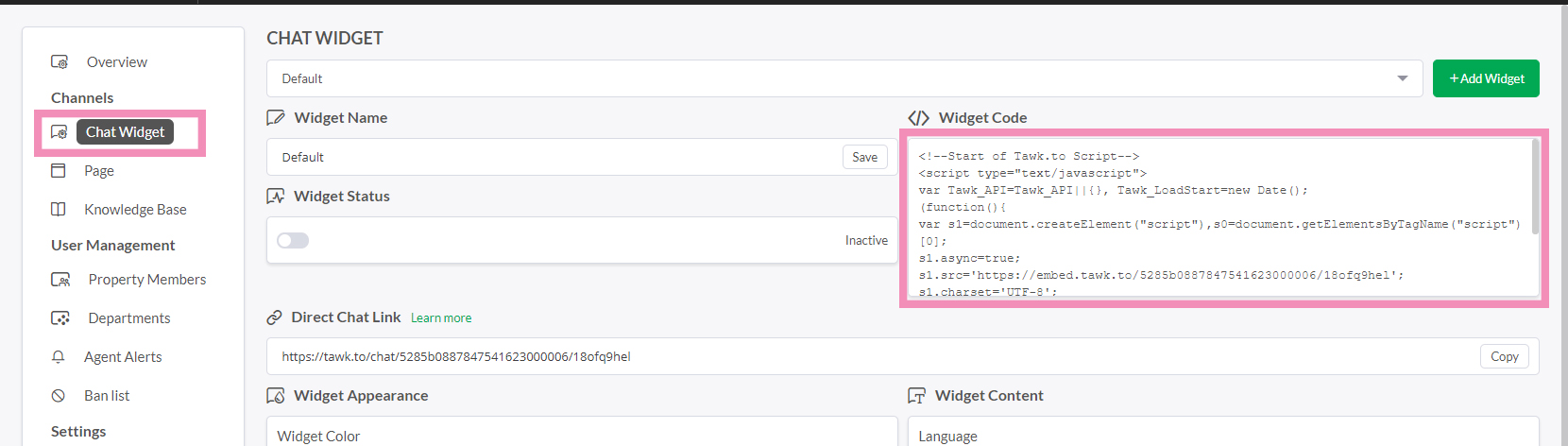Toggle the Widget Status switch
1568x446 pixels.
point(293,240)
